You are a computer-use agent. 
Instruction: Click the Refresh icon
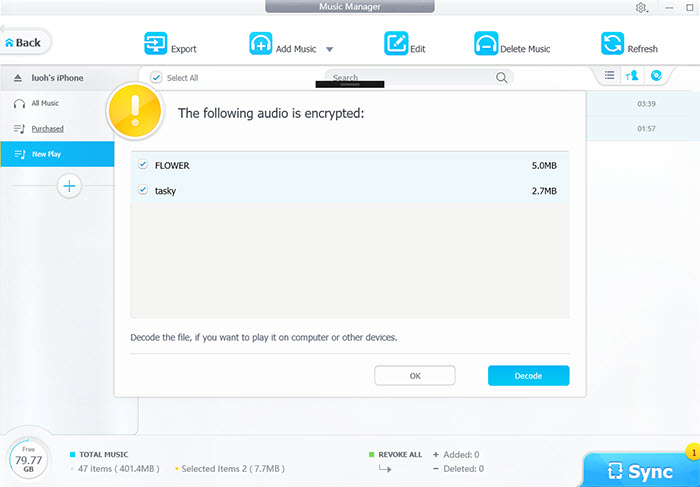(x=612, y=43)
